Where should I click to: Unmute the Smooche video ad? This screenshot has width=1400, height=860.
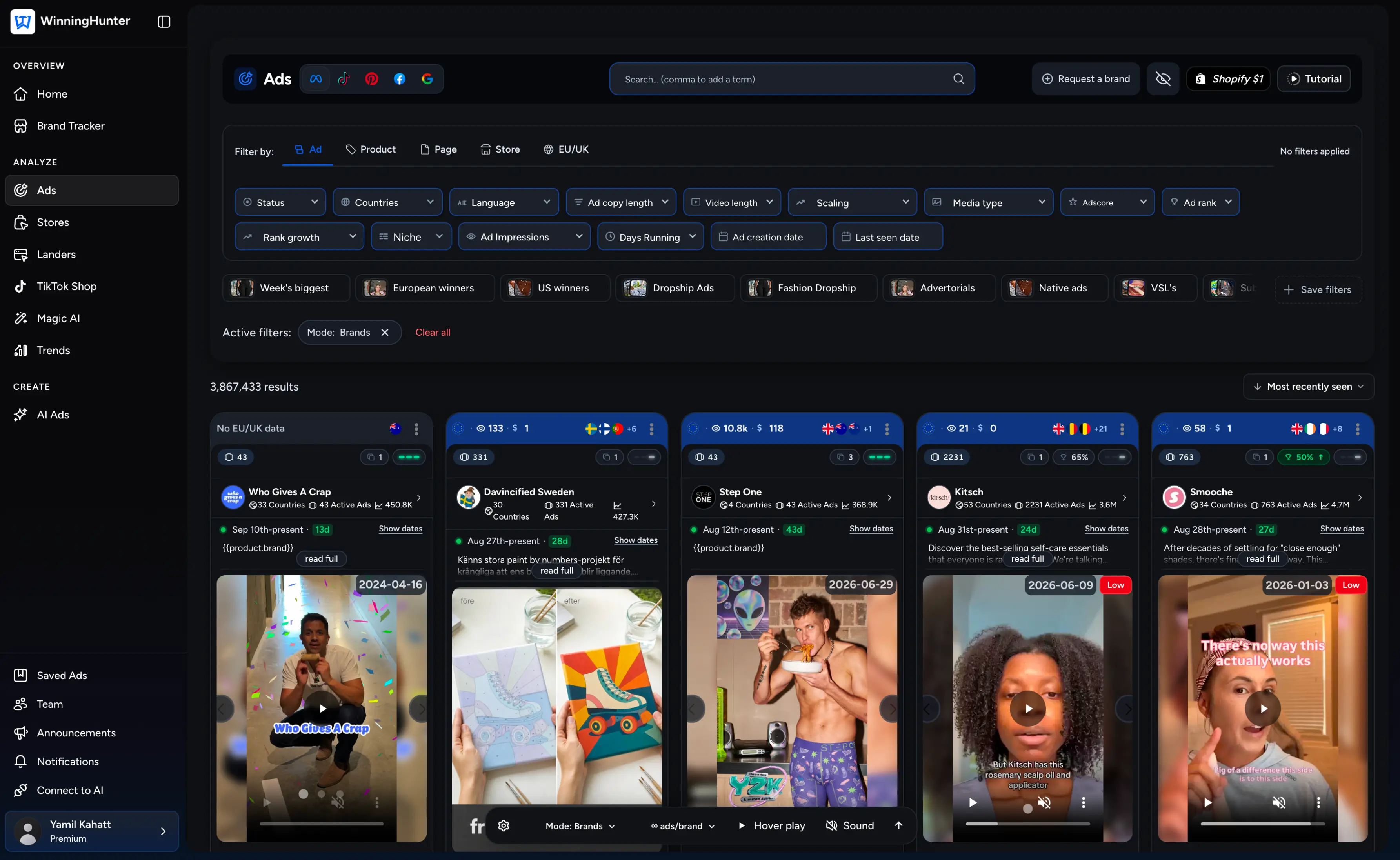(x=1279, y=803)
